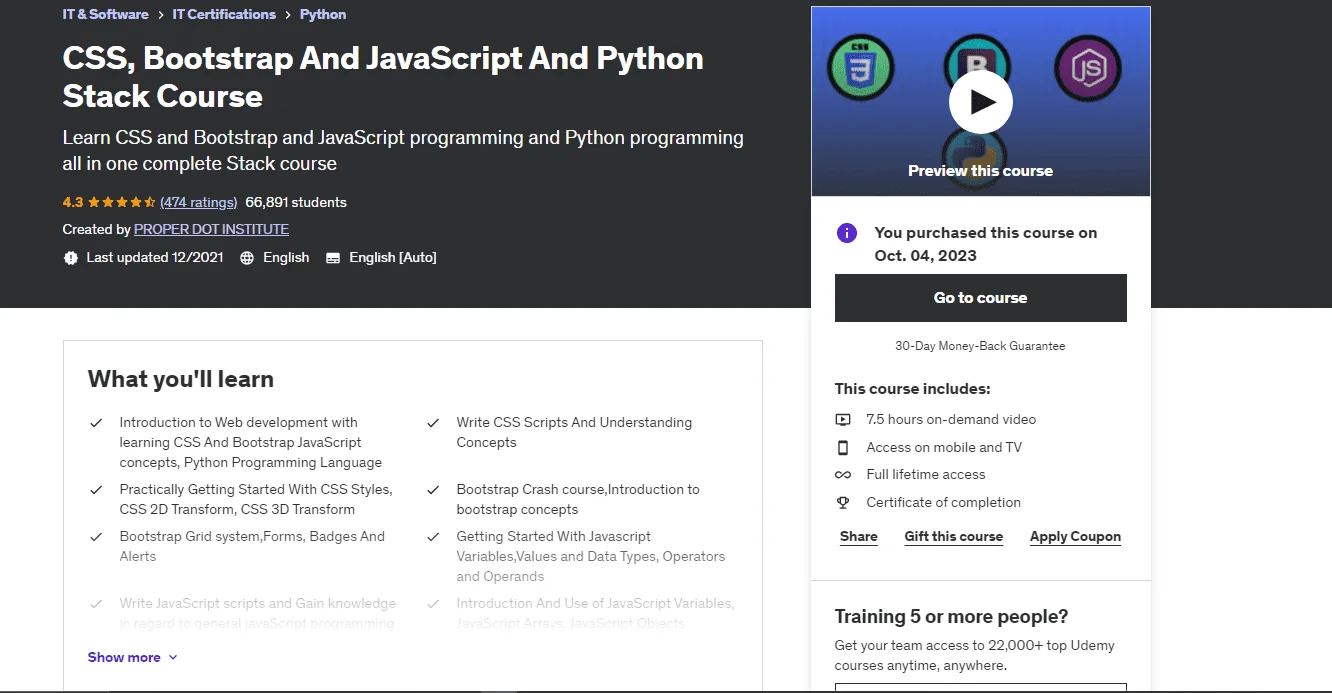The image size is (1332, 693).
Task: Click the purple info icon beside purchase notice
Action: pos(847,233)
